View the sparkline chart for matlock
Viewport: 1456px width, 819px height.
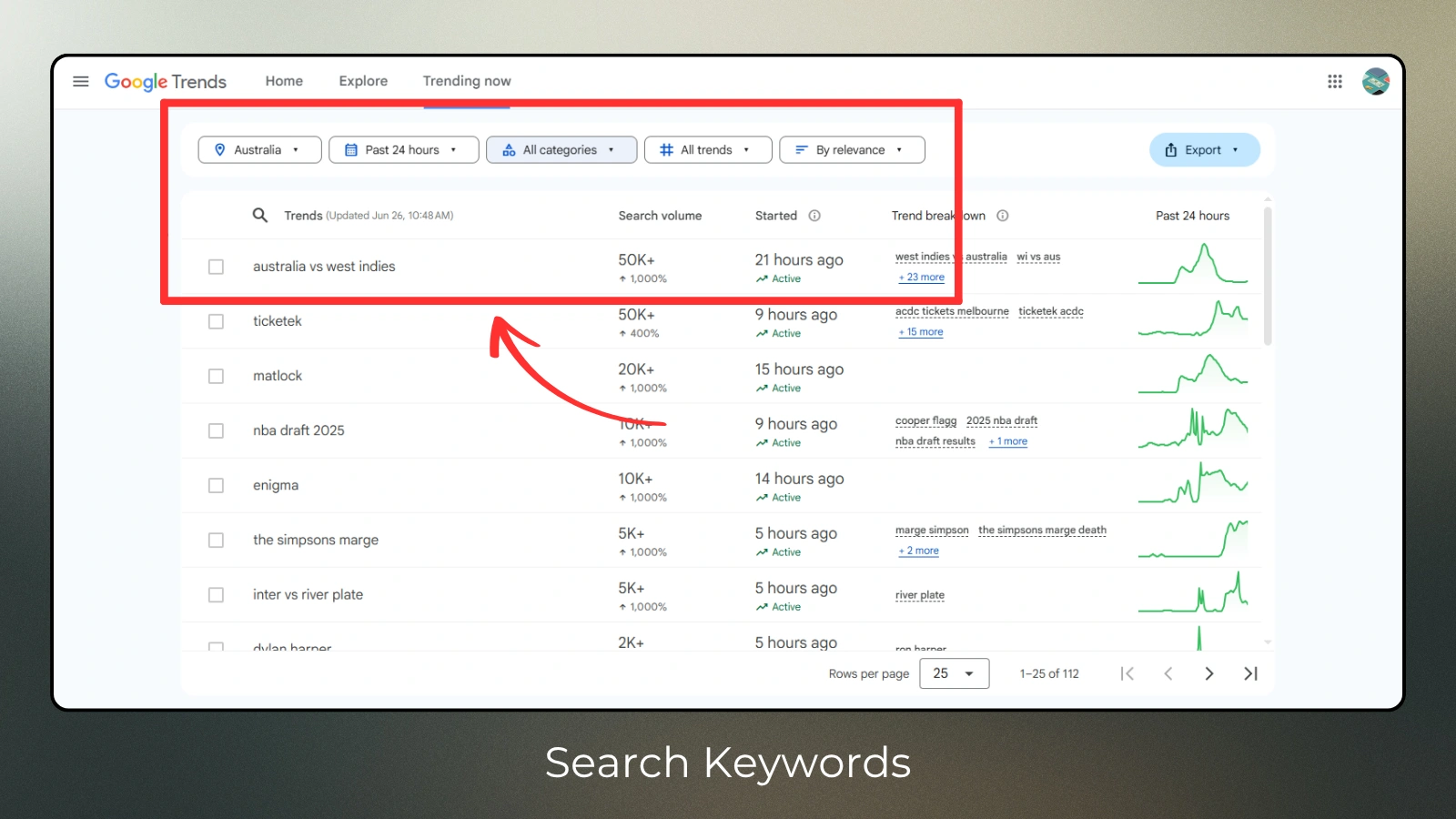click(1193, 374)
